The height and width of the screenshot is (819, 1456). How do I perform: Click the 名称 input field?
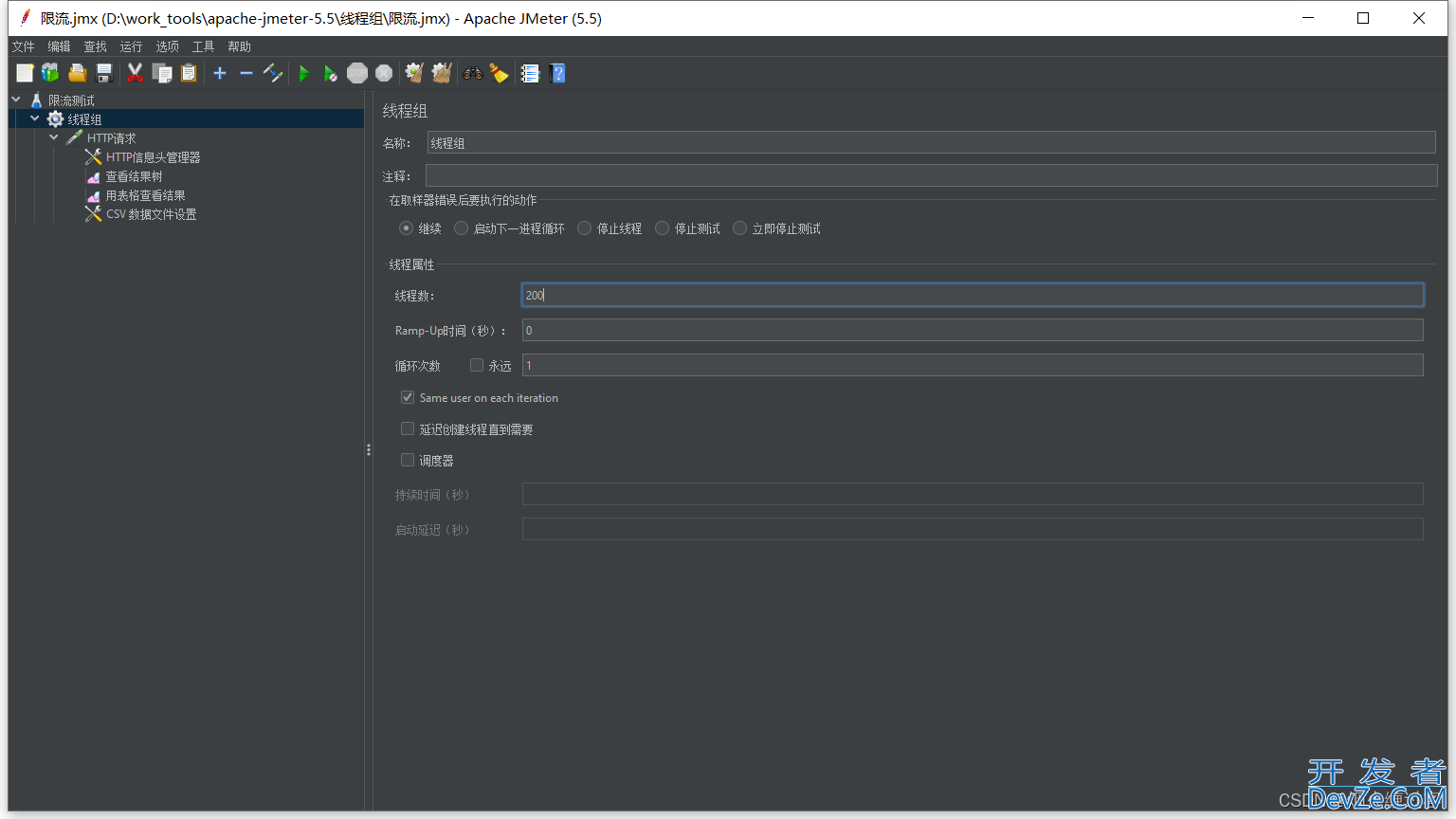(931, 143)
